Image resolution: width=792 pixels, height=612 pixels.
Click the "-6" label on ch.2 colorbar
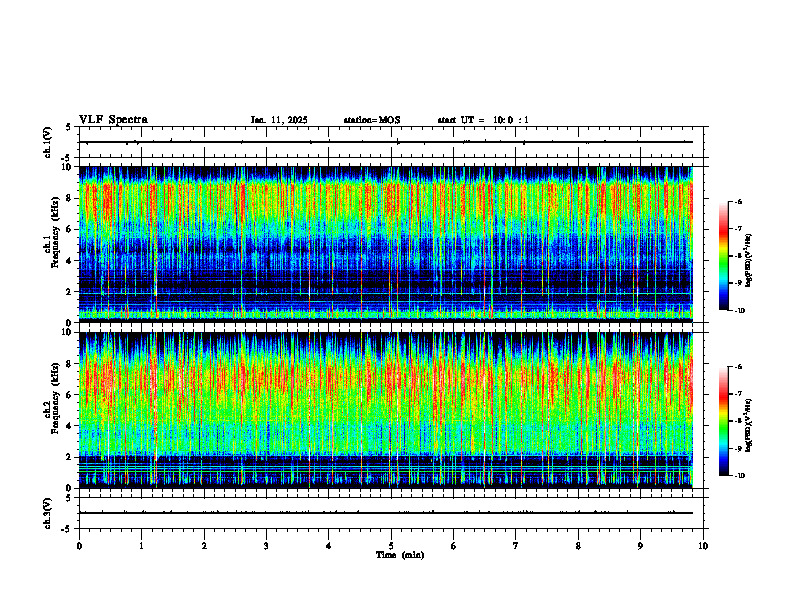point(738,367)
